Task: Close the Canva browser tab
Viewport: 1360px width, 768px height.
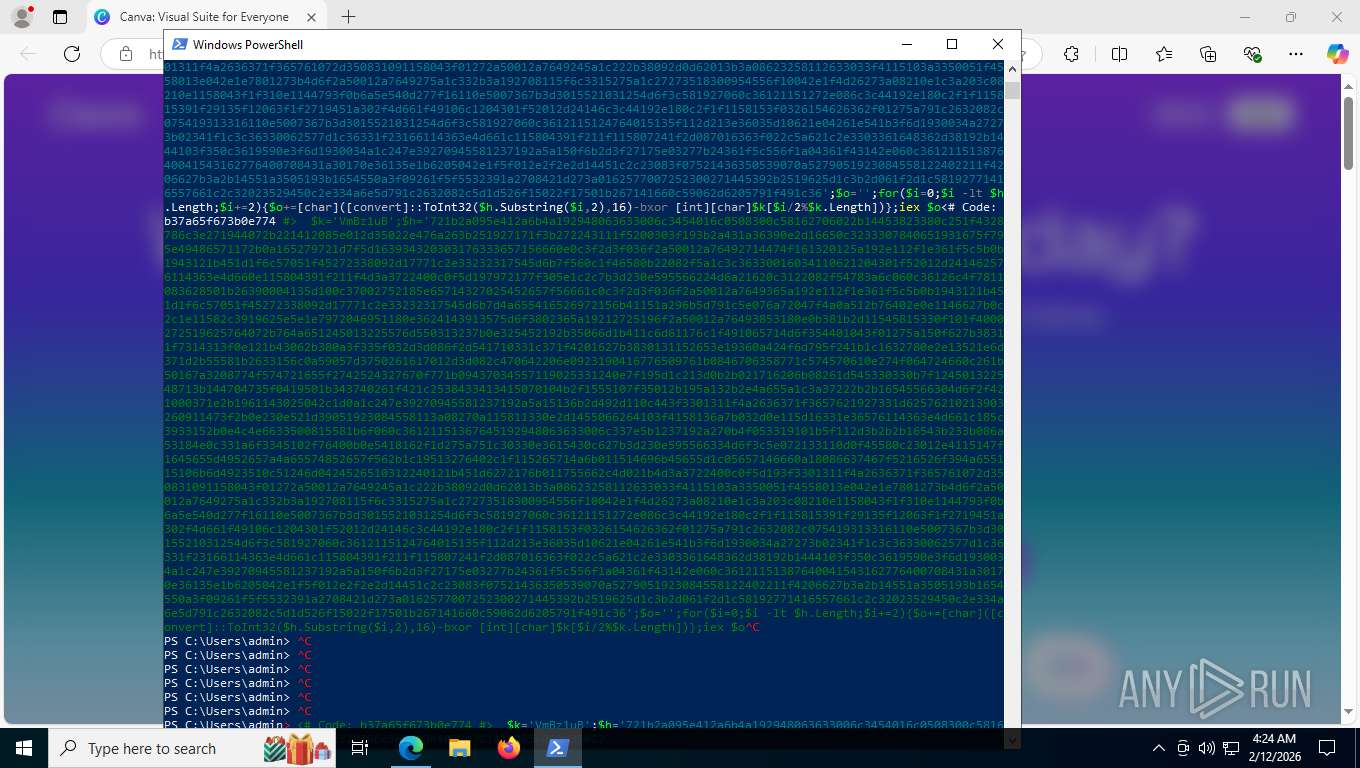Action: click(310, 17)
